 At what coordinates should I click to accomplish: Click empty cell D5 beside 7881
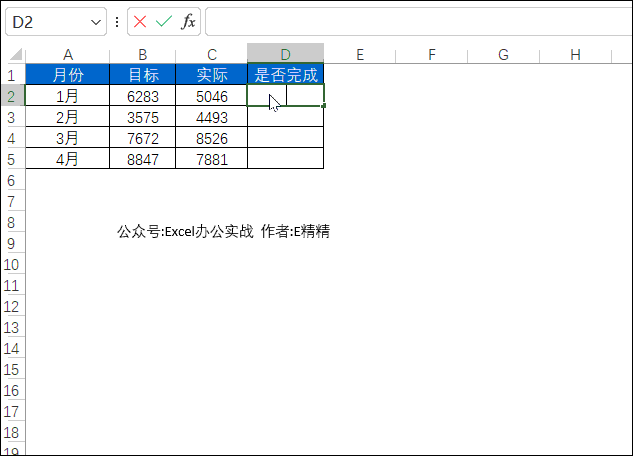285,159
